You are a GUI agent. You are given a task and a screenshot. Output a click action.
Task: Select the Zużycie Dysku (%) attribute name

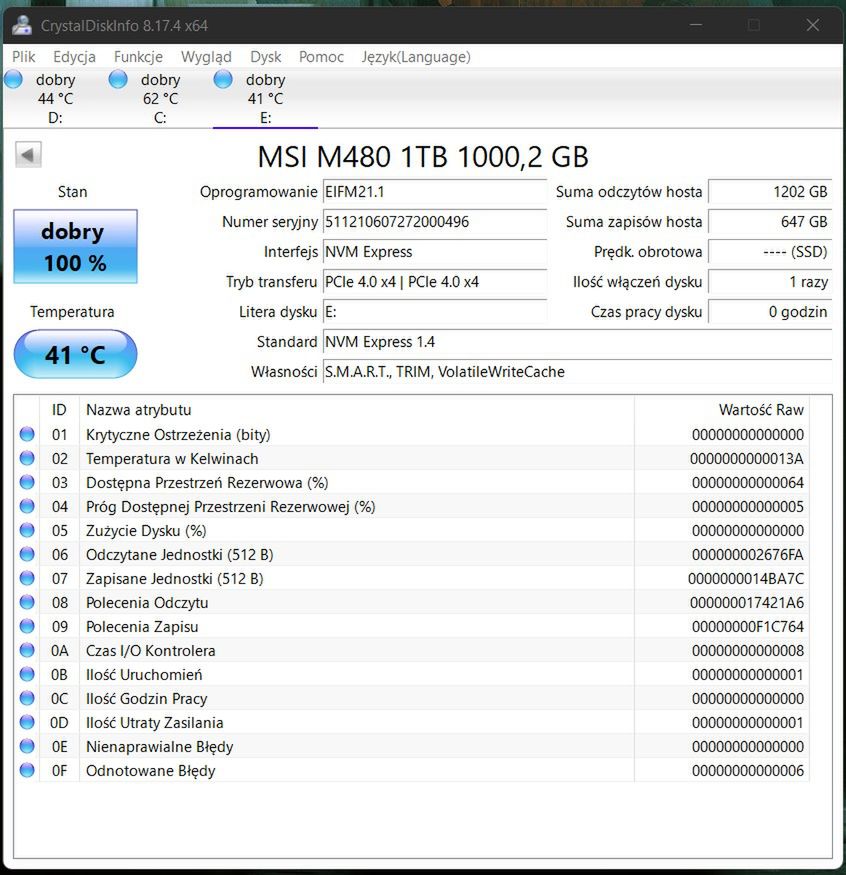(x=146, y=531)
